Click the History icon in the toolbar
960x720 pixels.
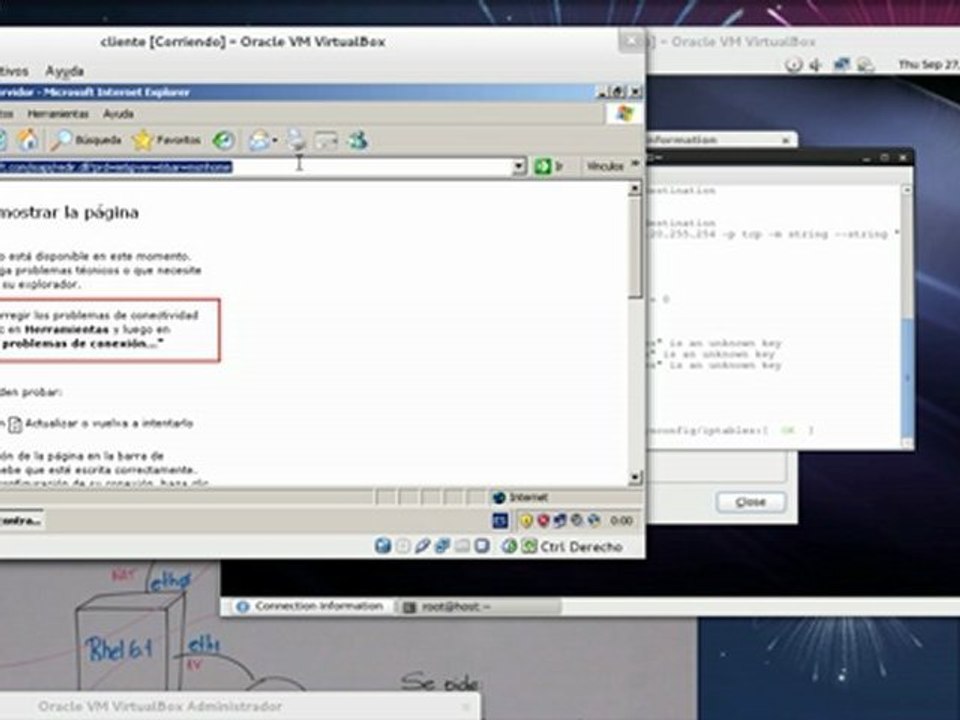(x=223, y=140)
